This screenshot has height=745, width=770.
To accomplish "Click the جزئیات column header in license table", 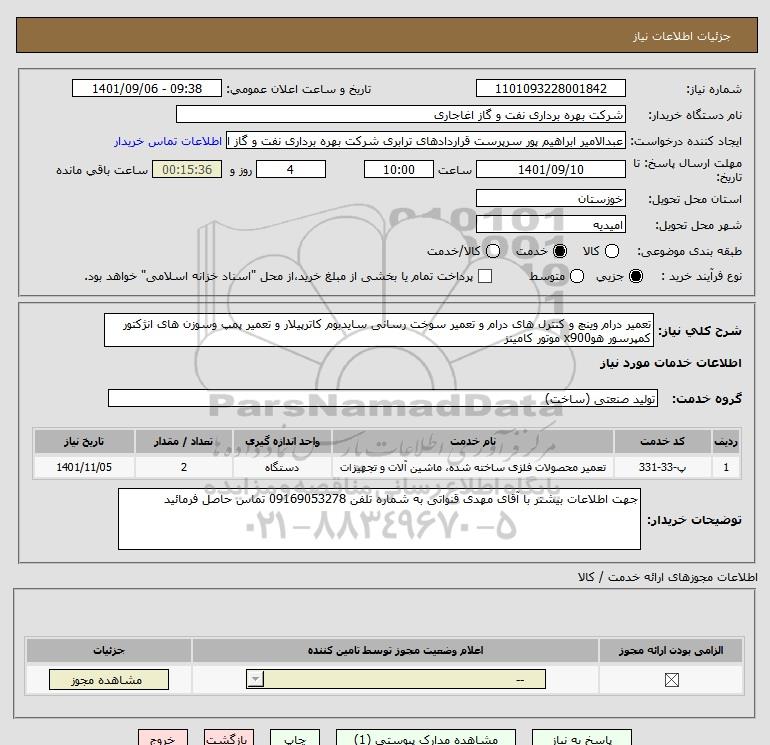I will (109, 650).
